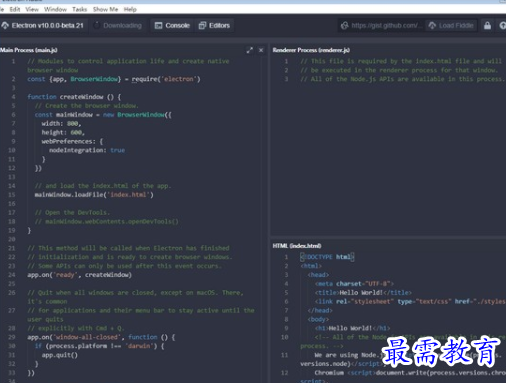Image resolution: width=506 pixels, height=383 pixels.
Task: Open the Tasks menu
Action: (79, 9)
